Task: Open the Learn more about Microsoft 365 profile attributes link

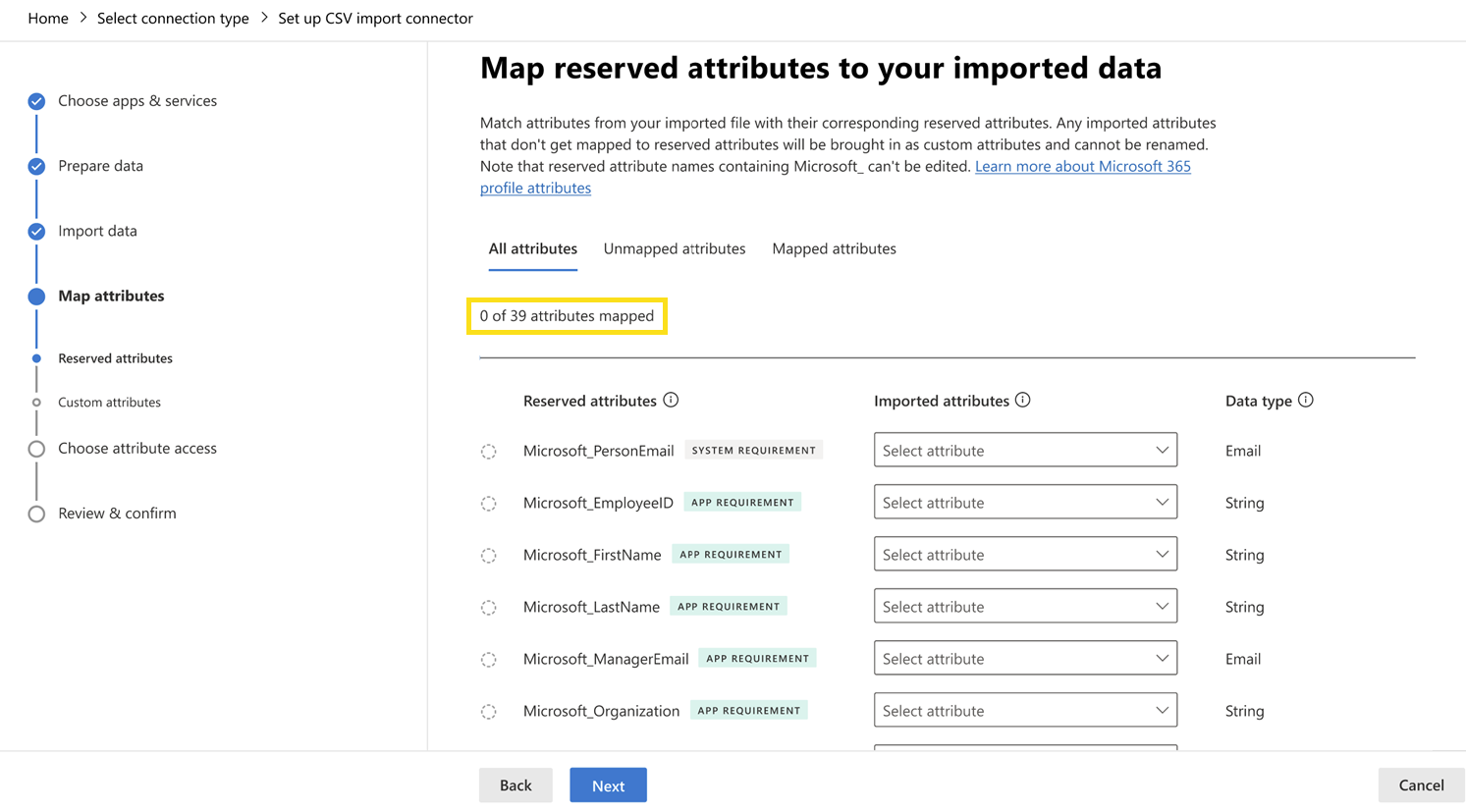Action: [1082, 166]
